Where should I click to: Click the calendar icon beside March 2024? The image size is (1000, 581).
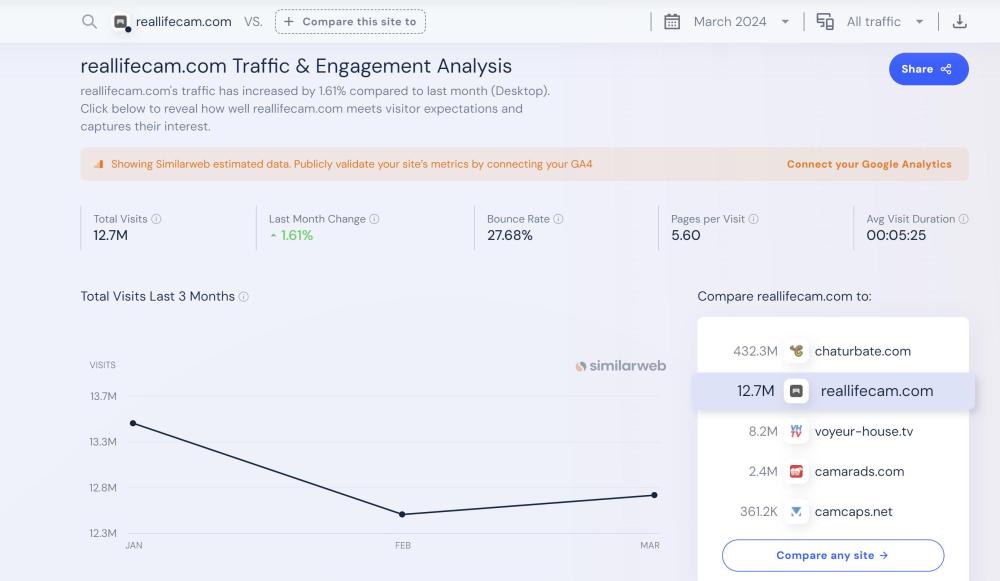click(672, 22)
